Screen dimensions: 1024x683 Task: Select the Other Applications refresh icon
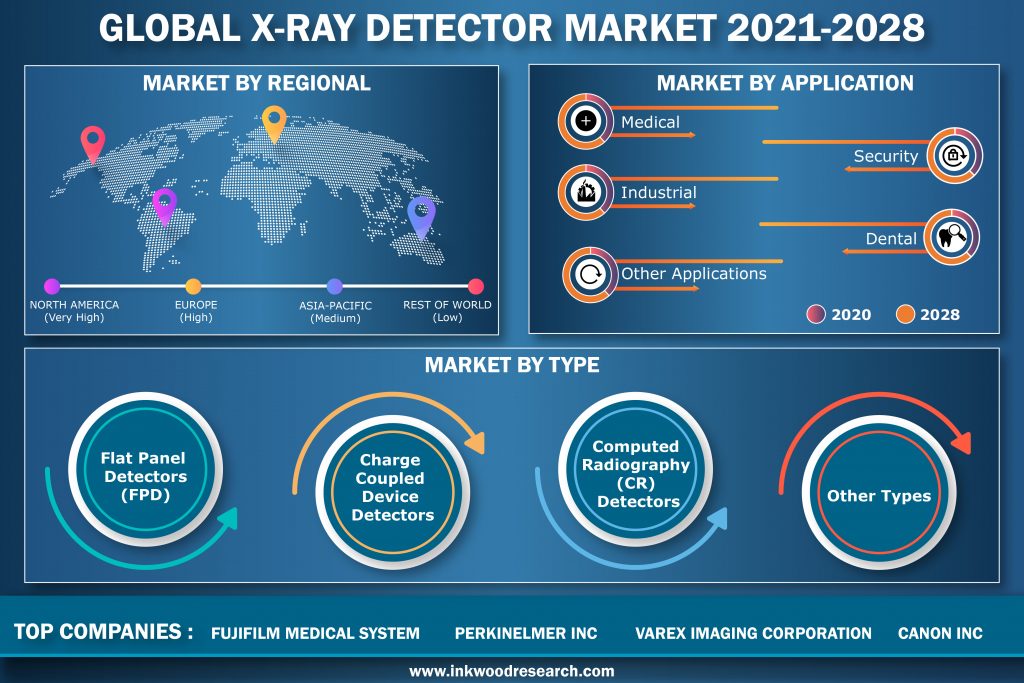click(590, 274)
